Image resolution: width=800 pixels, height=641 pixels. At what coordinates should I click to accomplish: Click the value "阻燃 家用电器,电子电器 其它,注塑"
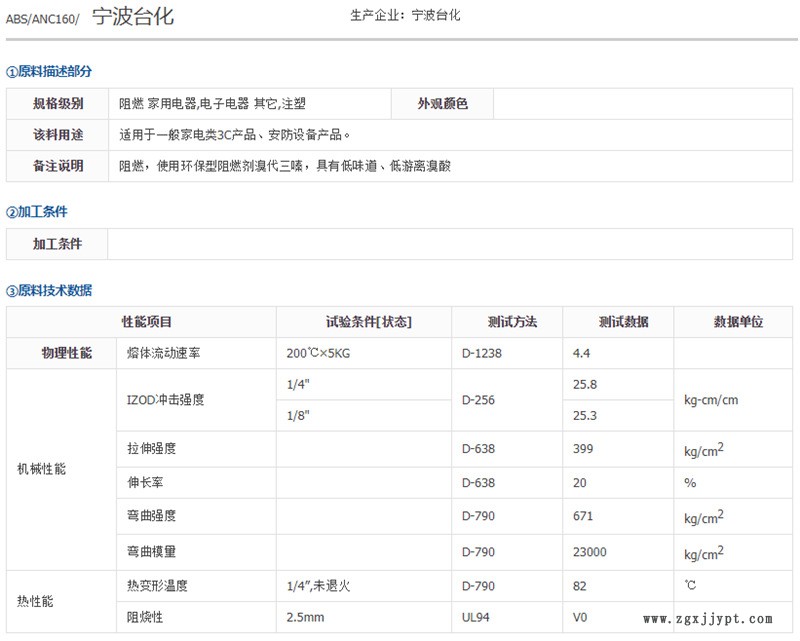click(x=212, y=104)
